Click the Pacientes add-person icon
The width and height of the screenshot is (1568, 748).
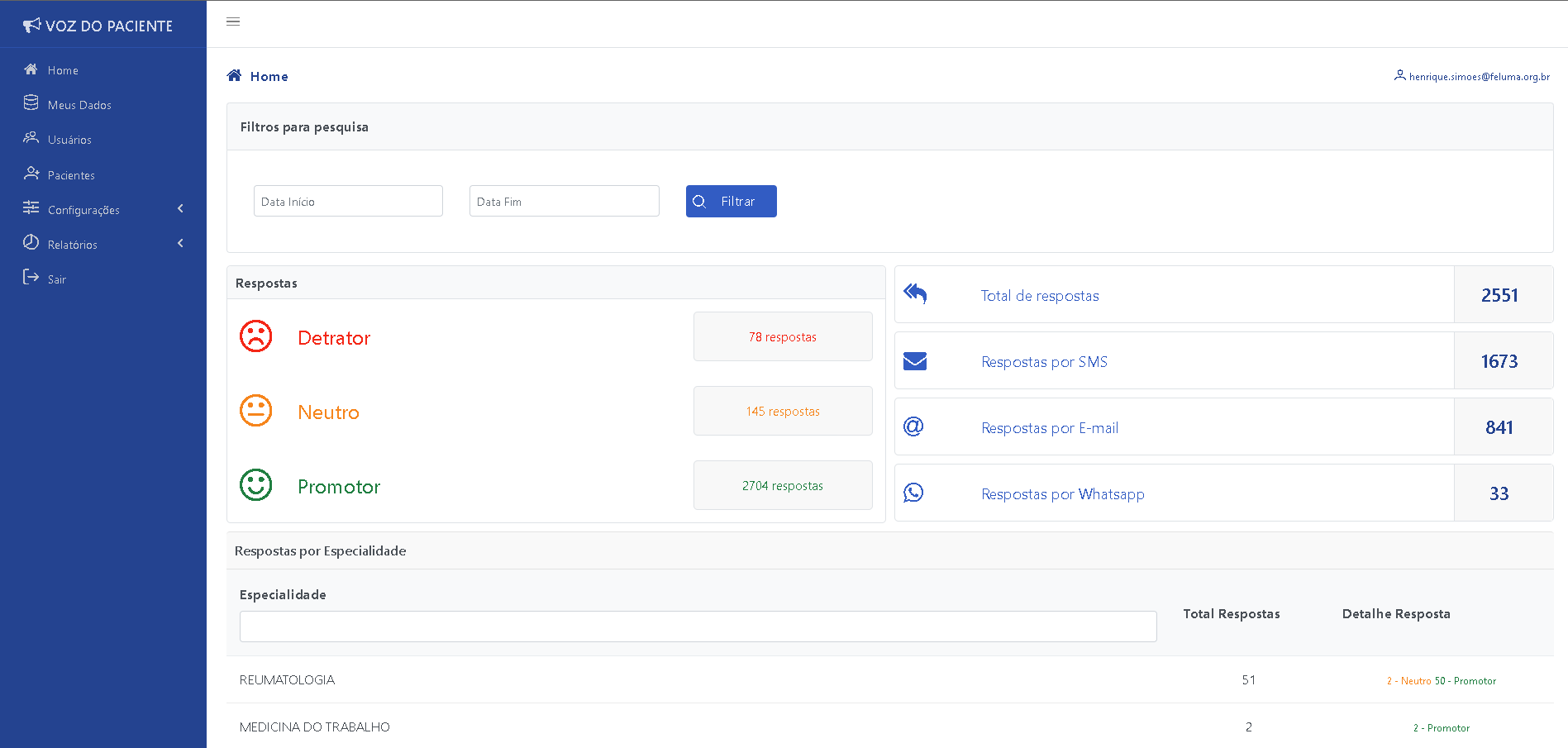pos(31,173)
